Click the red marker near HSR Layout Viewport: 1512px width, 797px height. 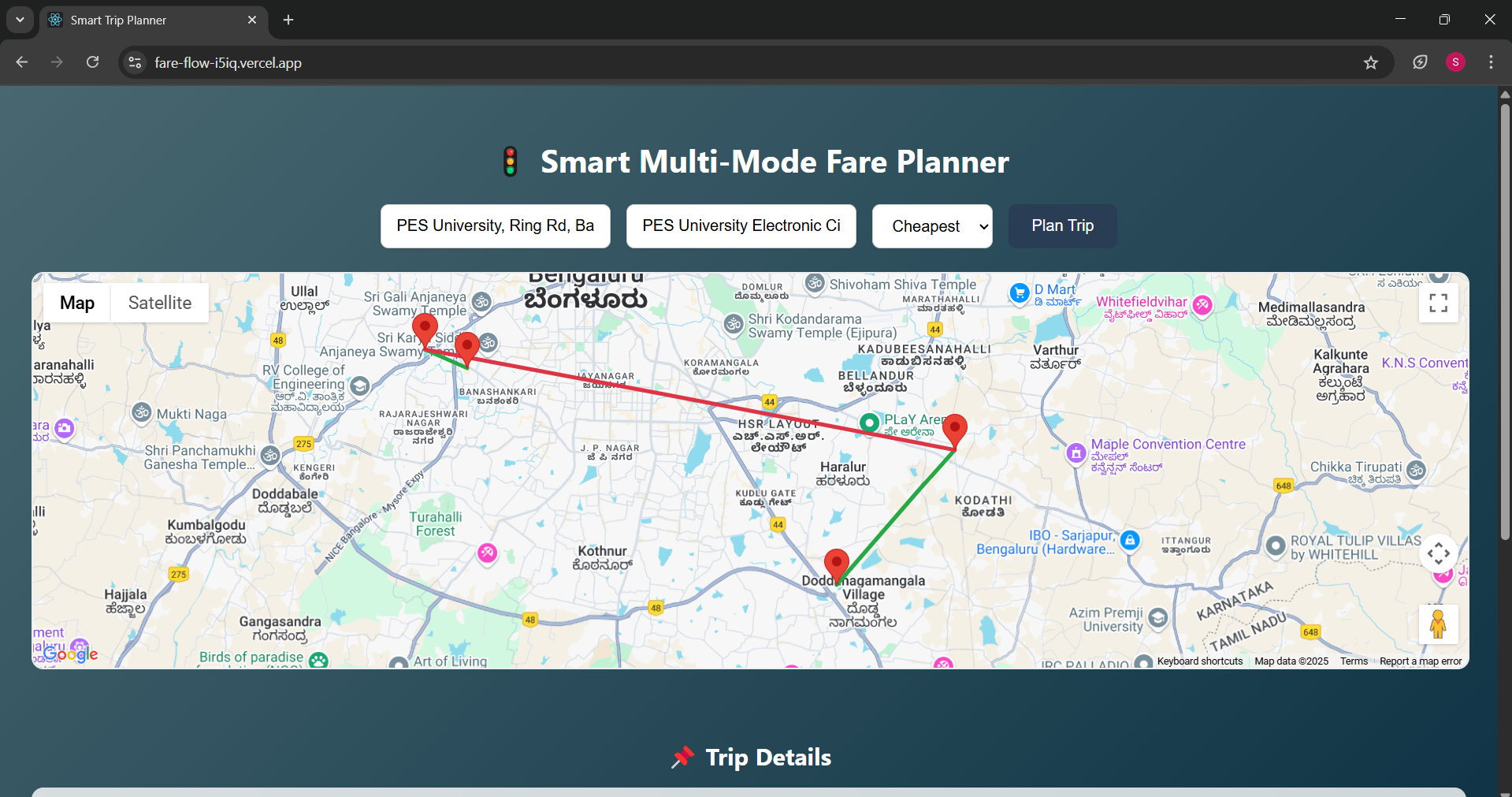(x=955, y=430)
